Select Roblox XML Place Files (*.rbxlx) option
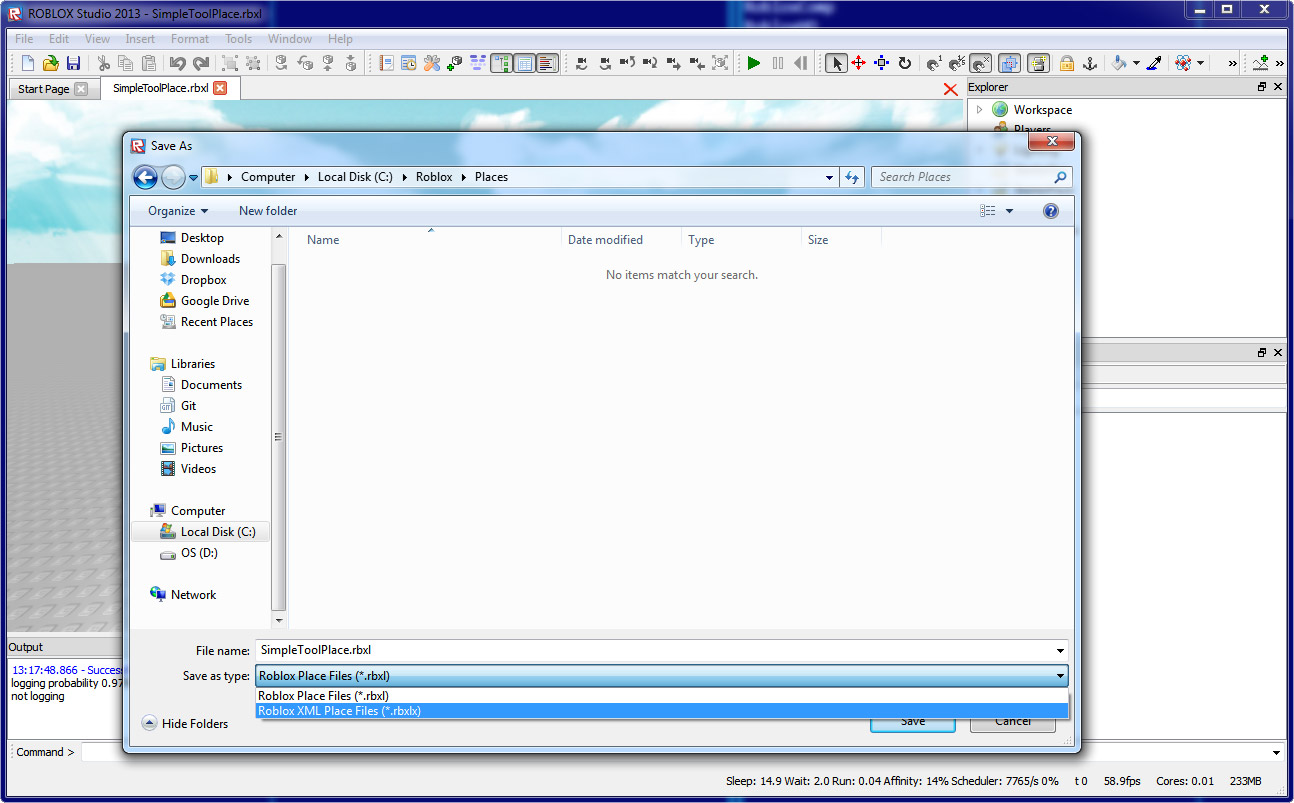Viewport: 1294px width, 803px height. point(662,711)
